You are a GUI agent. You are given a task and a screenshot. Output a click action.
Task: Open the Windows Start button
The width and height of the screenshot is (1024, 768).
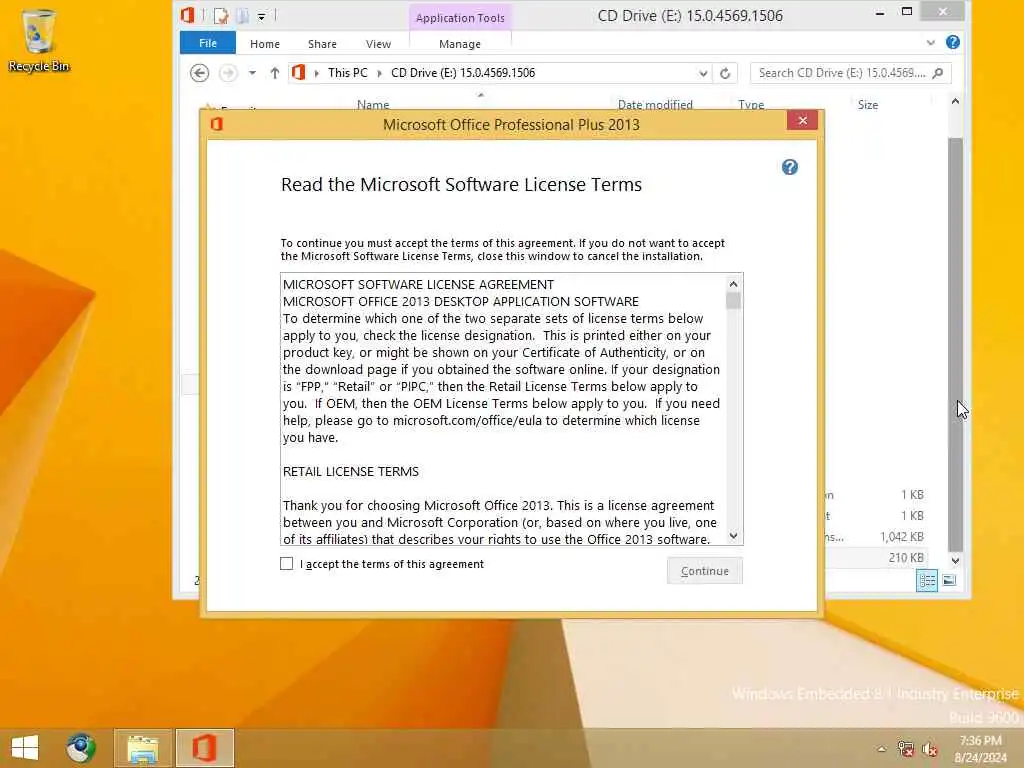tap(25, 748)
